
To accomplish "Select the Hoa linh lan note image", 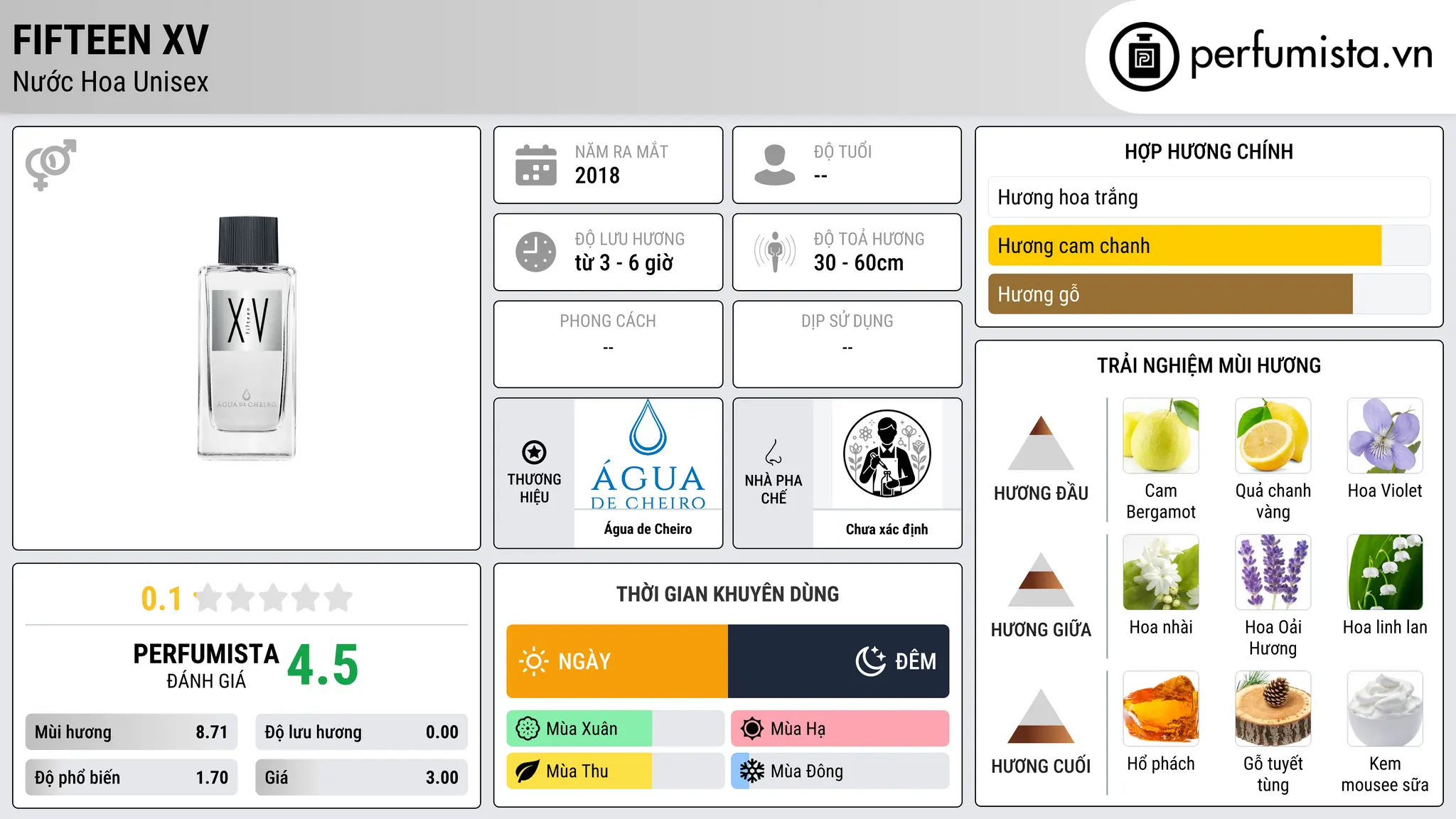I will point(1385,572).
